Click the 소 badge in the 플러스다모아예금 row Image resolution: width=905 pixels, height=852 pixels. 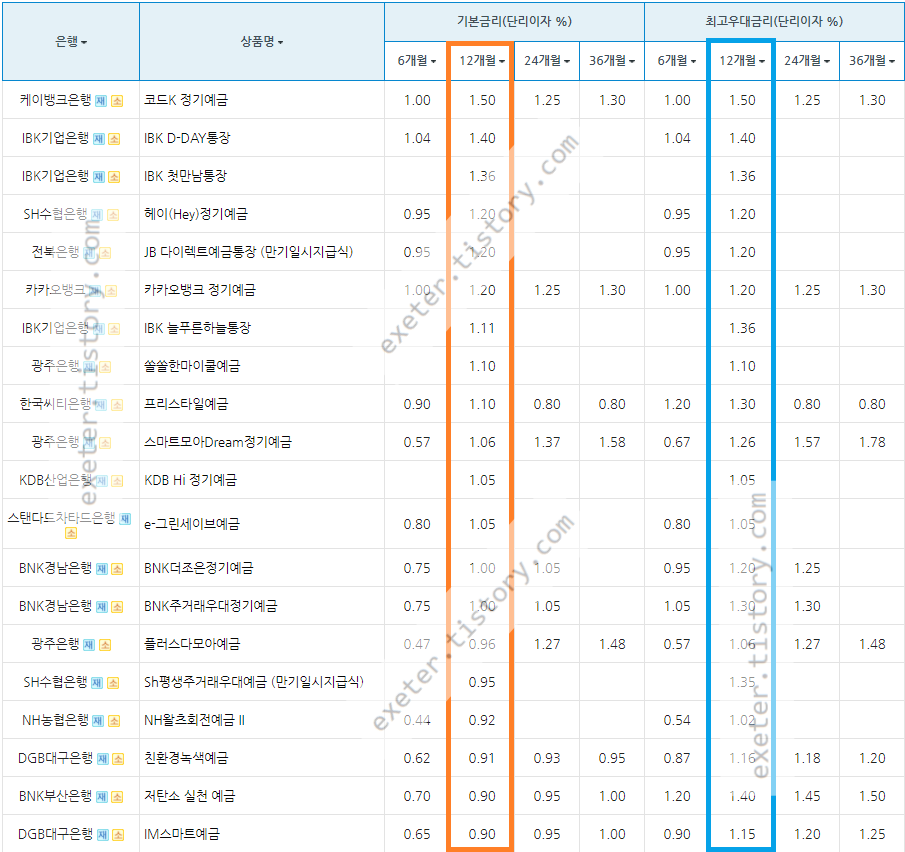104,645
